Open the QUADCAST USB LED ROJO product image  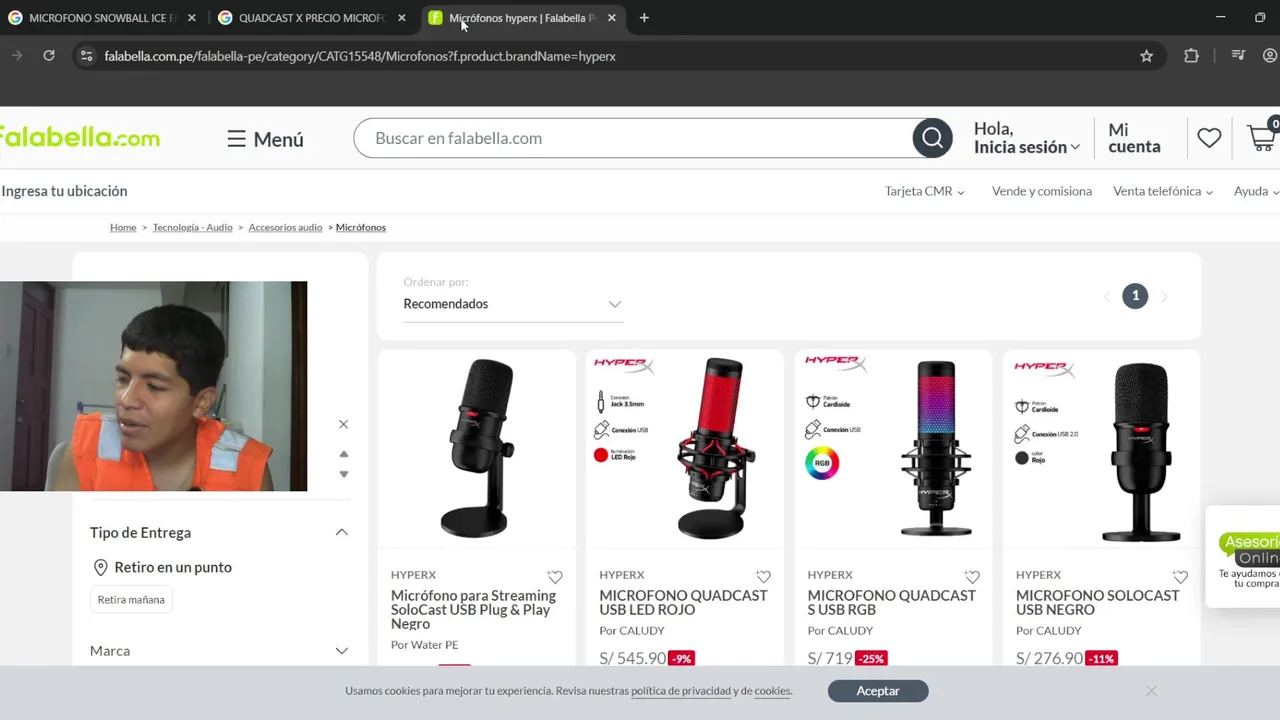tap(685, 448)
